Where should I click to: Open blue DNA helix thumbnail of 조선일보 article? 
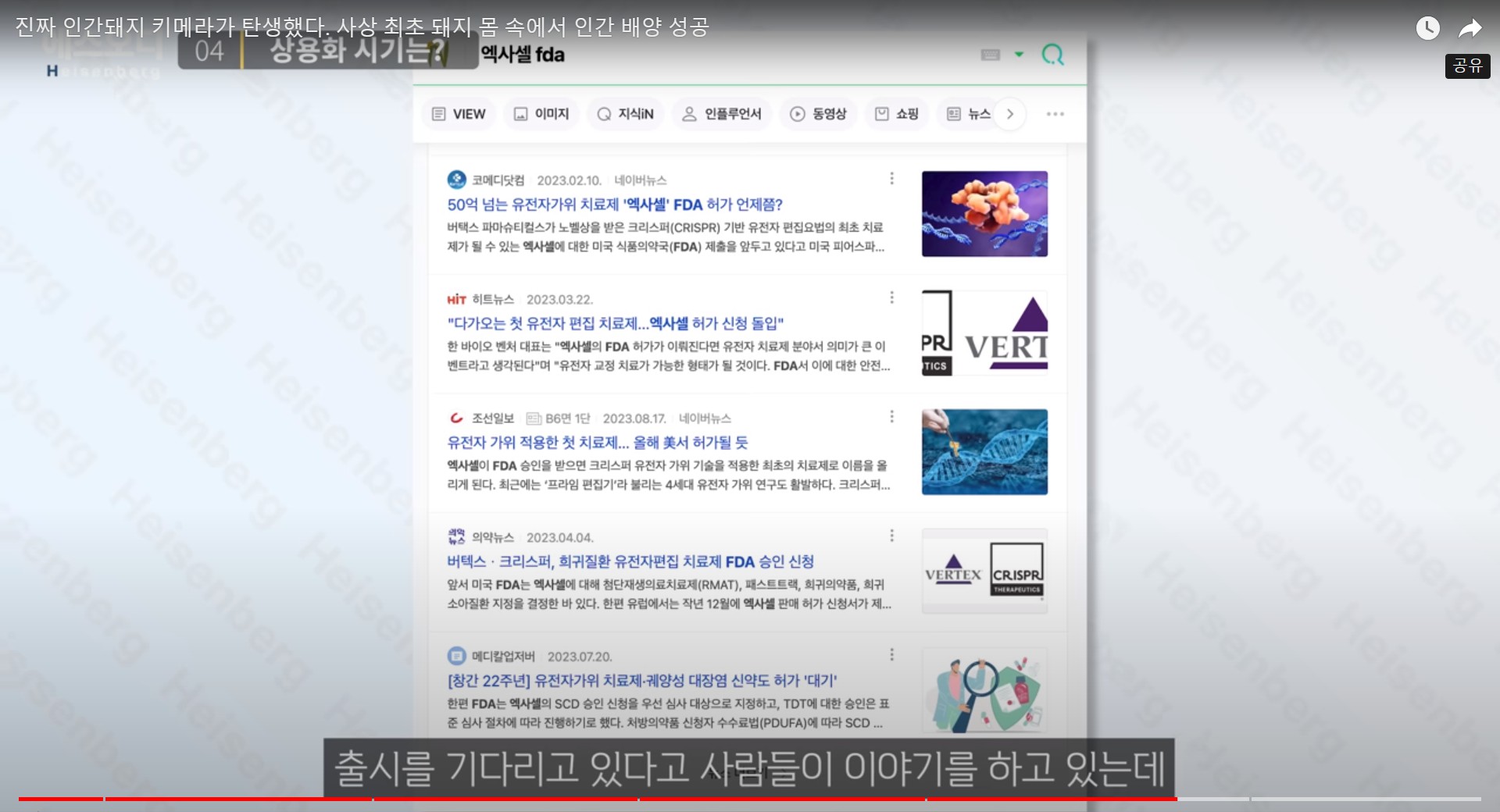click(x=984, y=452)
